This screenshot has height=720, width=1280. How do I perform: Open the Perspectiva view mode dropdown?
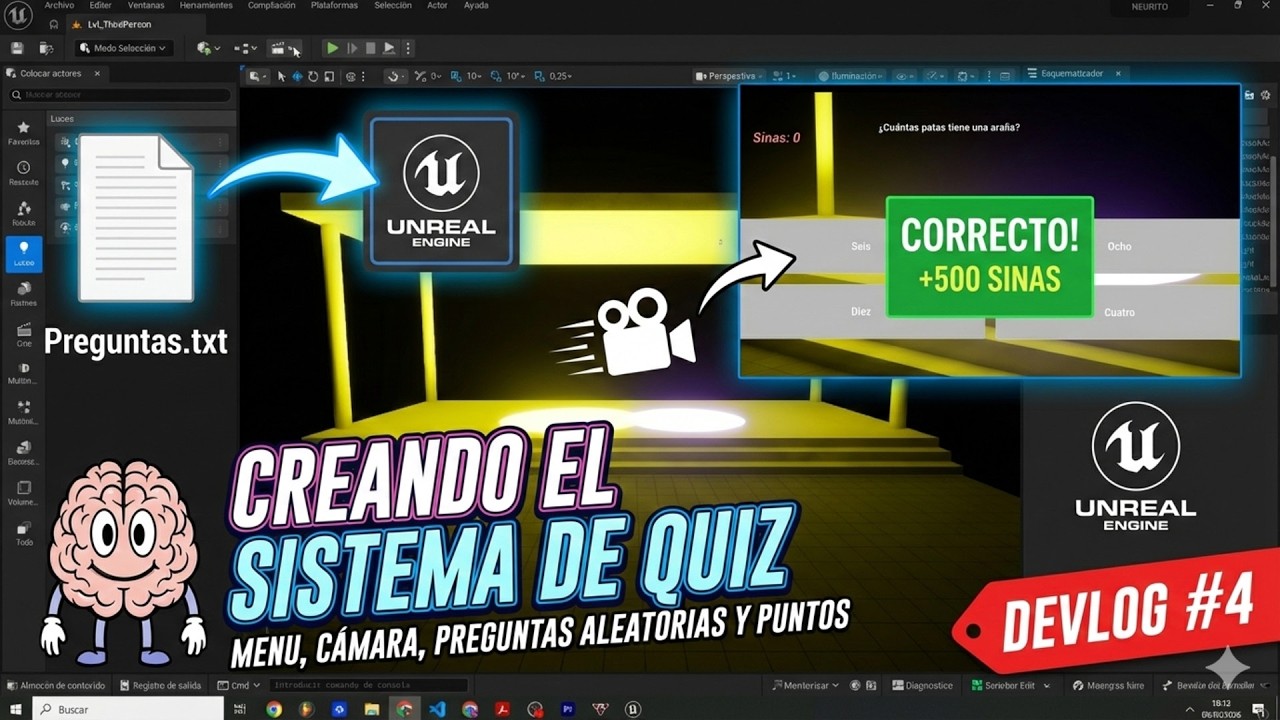730,76
